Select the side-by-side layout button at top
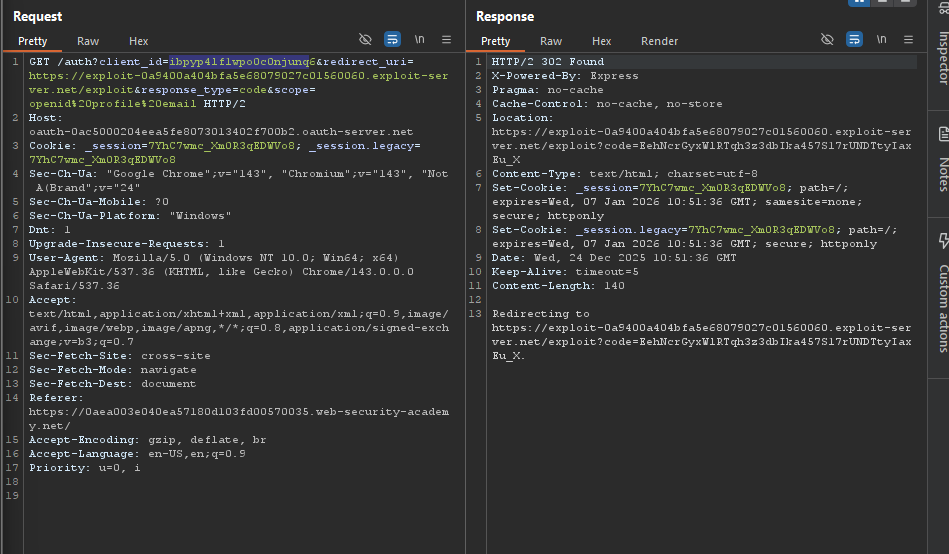The width and height of the screenshot is (949, 554). click(859, 2)
